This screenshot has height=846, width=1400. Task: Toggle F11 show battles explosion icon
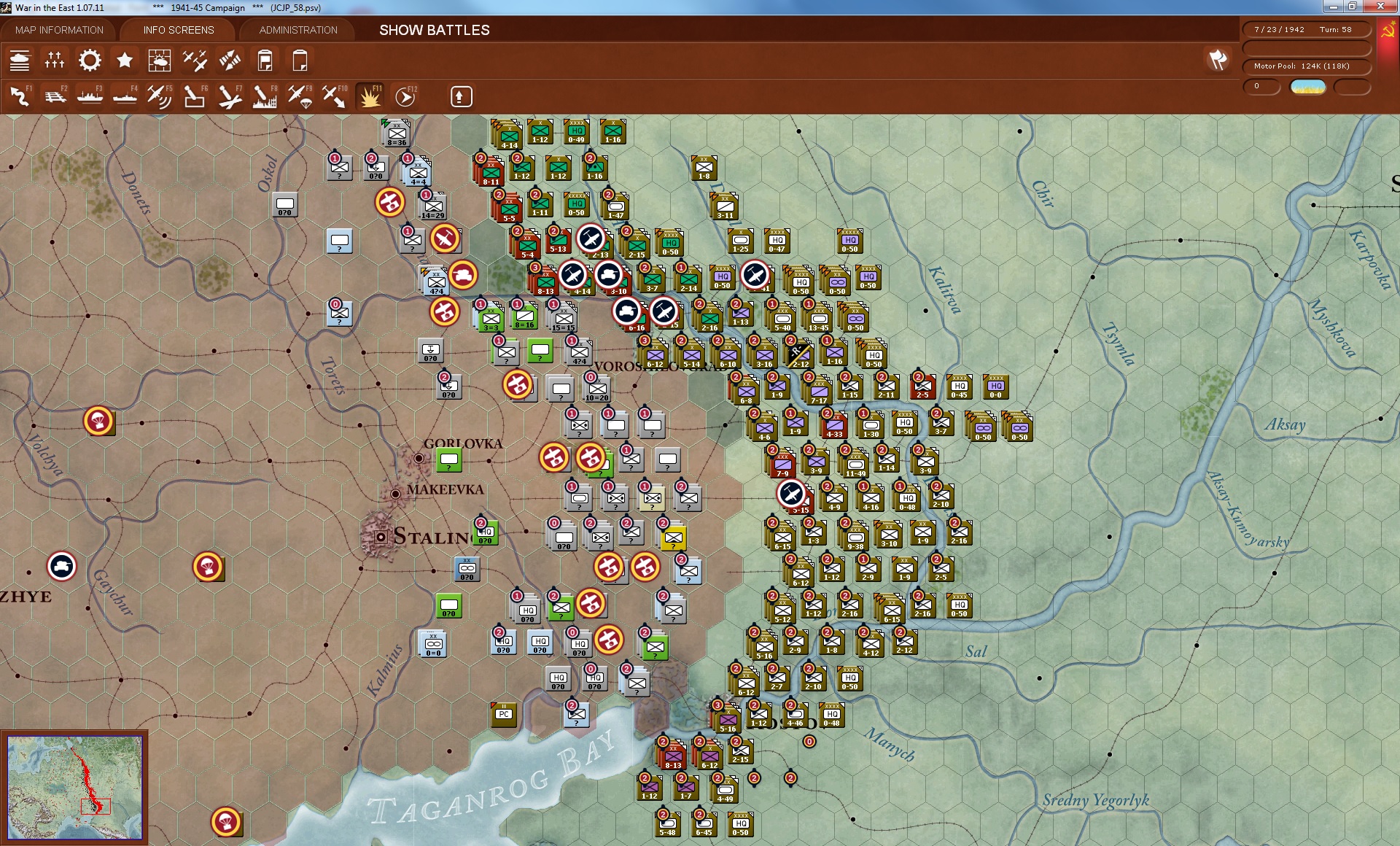click(x=370, y=96)
